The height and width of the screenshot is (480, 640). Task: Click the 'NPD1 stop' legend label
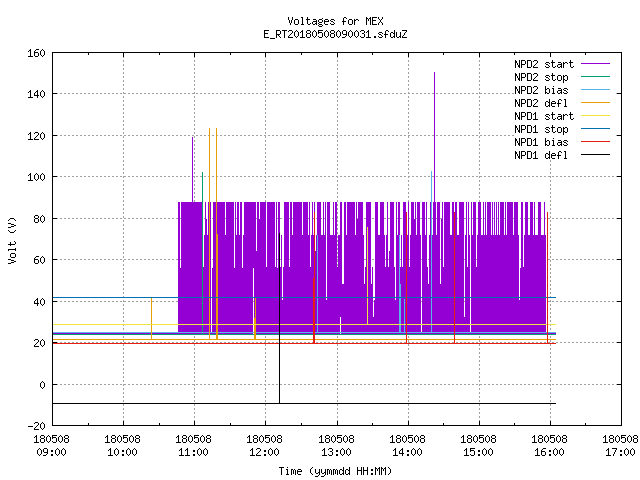pyautogui.click(x=541, y=129)
